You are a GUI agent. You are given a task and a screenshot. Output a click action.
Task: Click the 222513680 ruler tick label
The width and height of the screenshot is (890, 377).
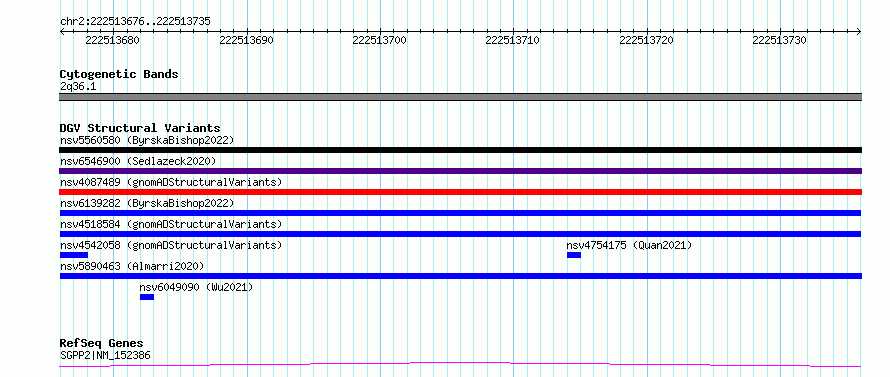click(x=112, y=40)
